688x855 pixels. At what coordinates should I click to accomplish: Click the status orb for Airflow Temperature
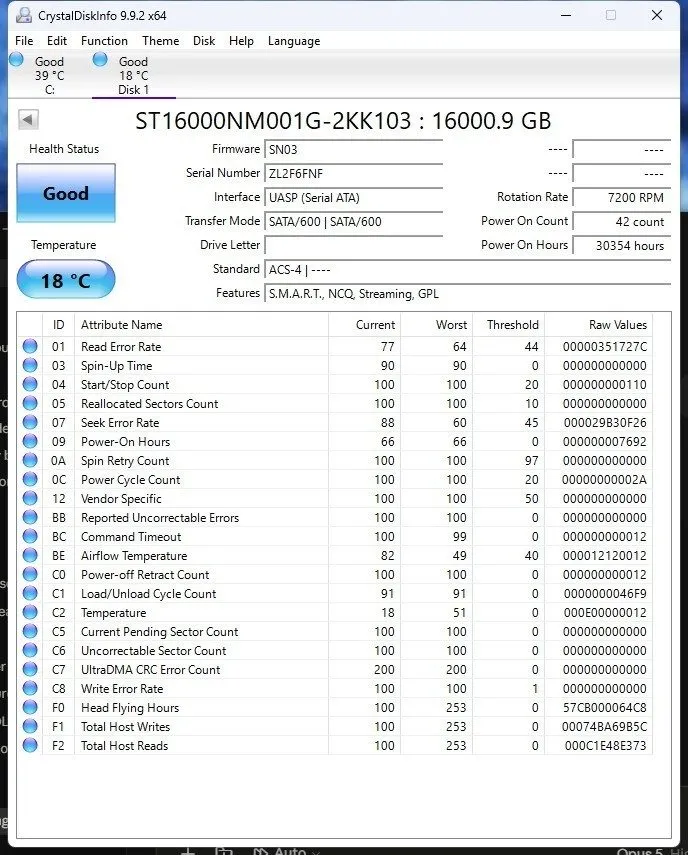[30, 555]
